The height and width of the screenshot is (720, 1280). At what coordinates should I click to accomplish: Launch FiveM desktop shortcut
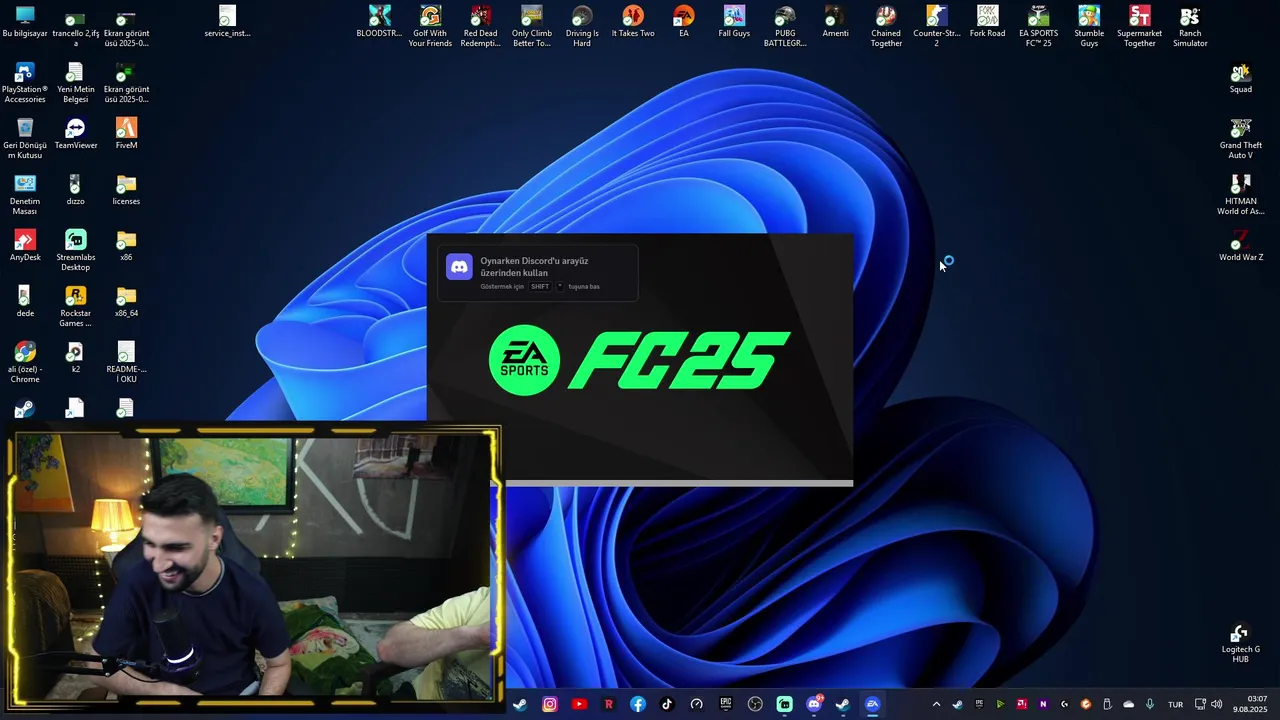126,134
